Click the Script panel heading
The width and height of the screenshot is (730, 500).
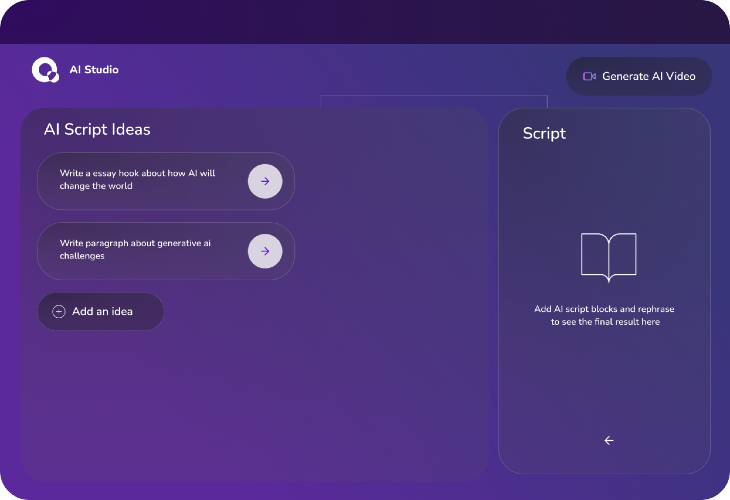544,134
